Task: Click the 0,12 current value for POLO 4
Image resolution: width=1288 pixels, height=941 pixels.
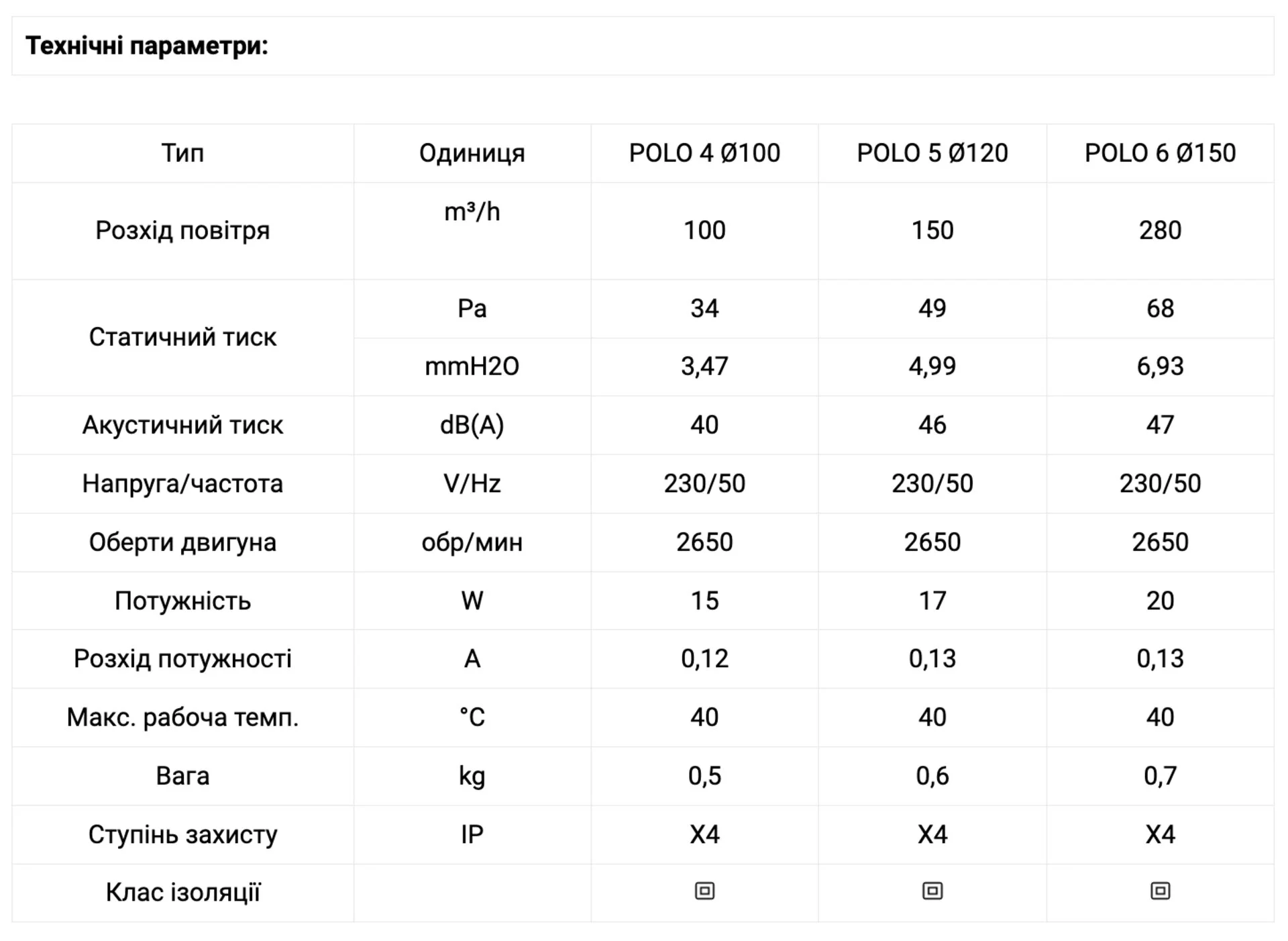Action: pyautogui.click(x=704, y=658)
